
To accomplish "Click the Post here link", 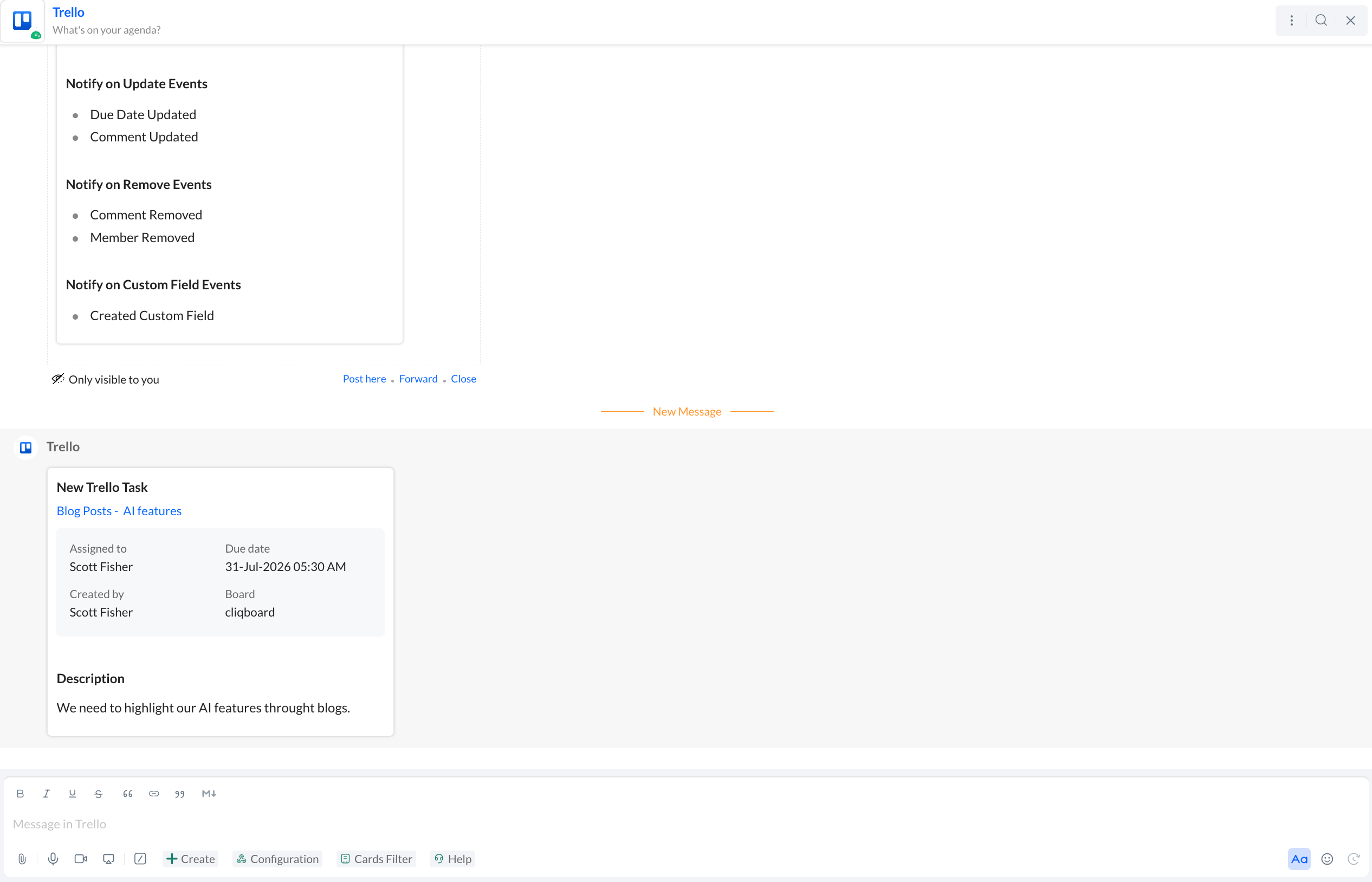I will 364,379.
